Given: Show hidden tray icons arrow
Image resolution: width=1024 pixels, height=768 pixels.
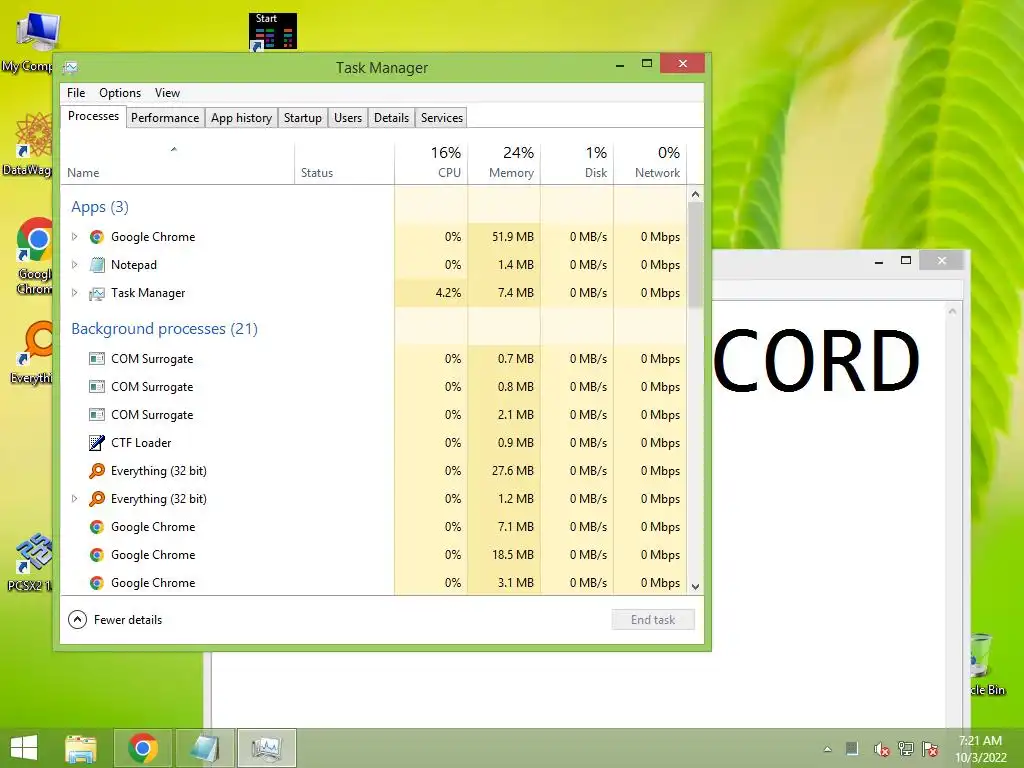Looking at the screenshot, I should point(827,749).
